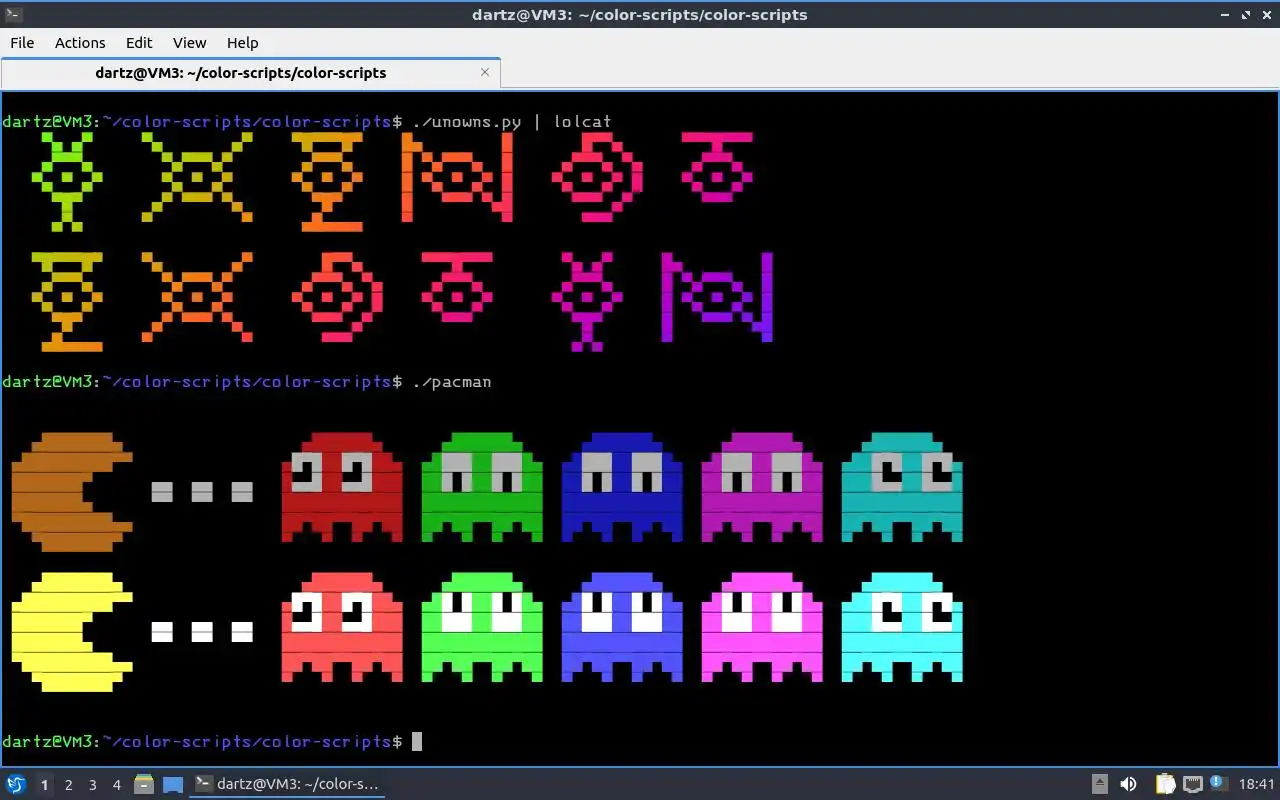Click the './unowns.py | lolcat' command text

click(x=511, y=122)
